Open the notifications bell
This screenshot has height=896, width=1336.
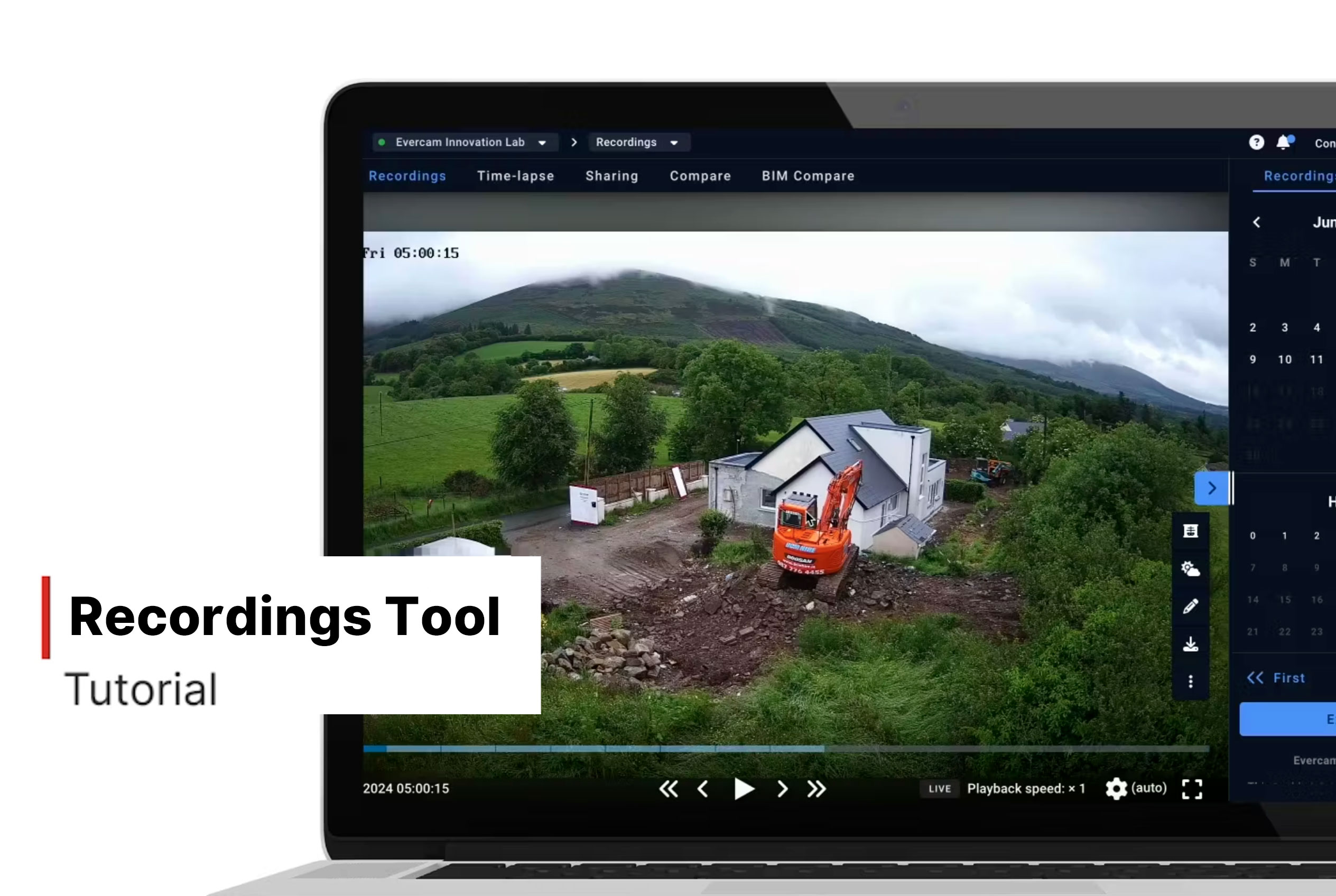[x=1283, y=142]
